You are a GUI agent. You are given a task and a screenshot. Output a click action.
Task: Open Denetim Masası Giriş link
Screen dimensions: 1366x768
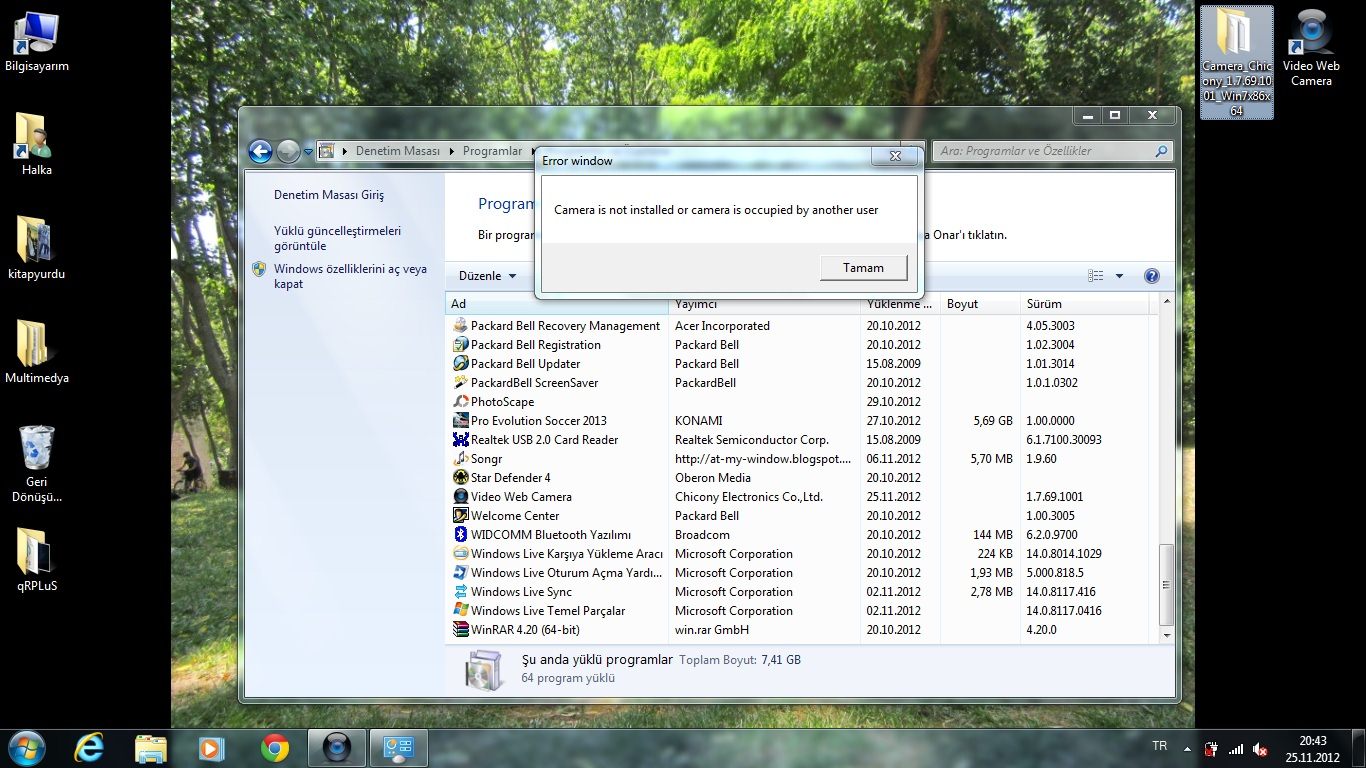pos(329,195)
